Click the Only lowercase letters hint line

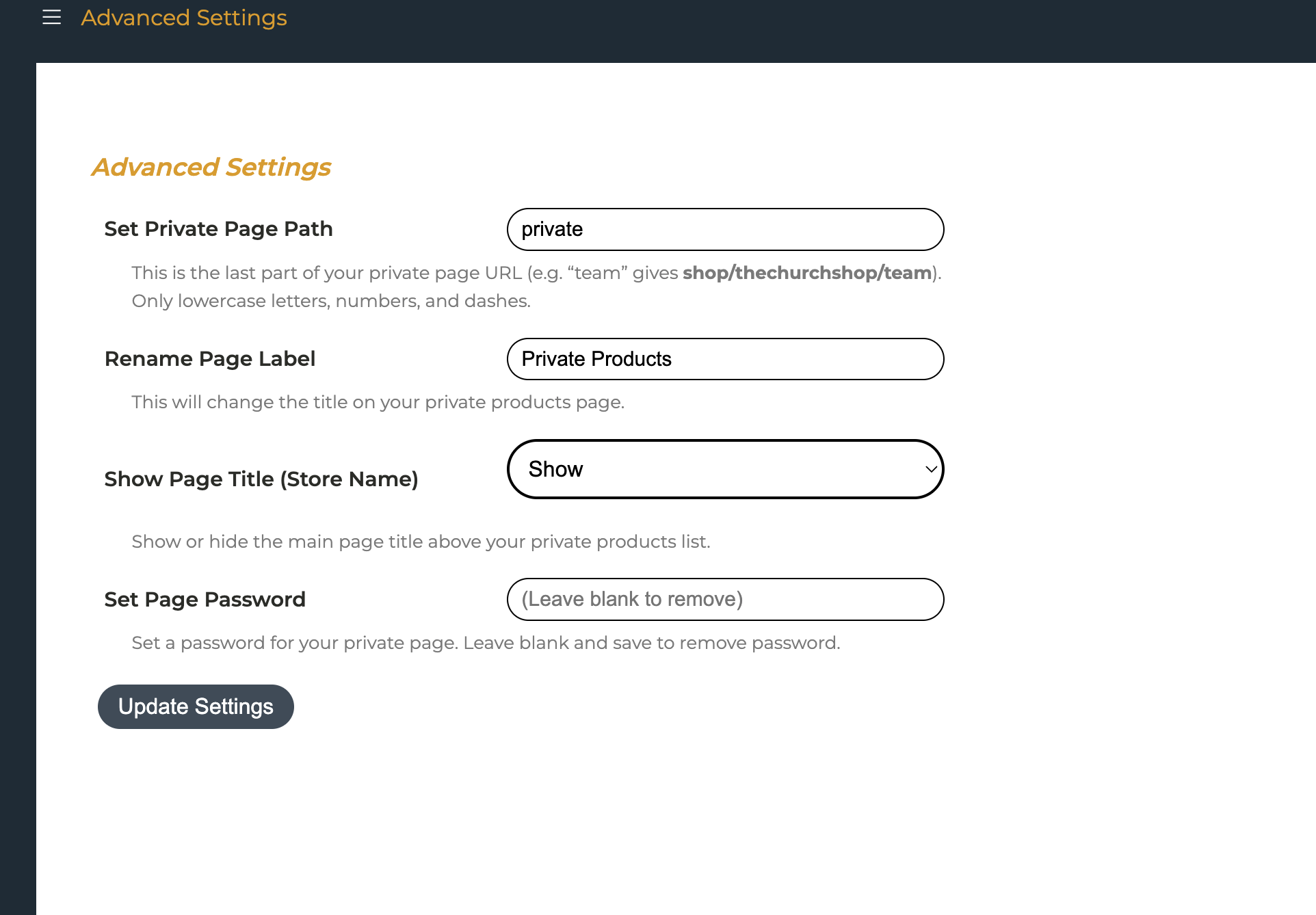click(331, 301)
